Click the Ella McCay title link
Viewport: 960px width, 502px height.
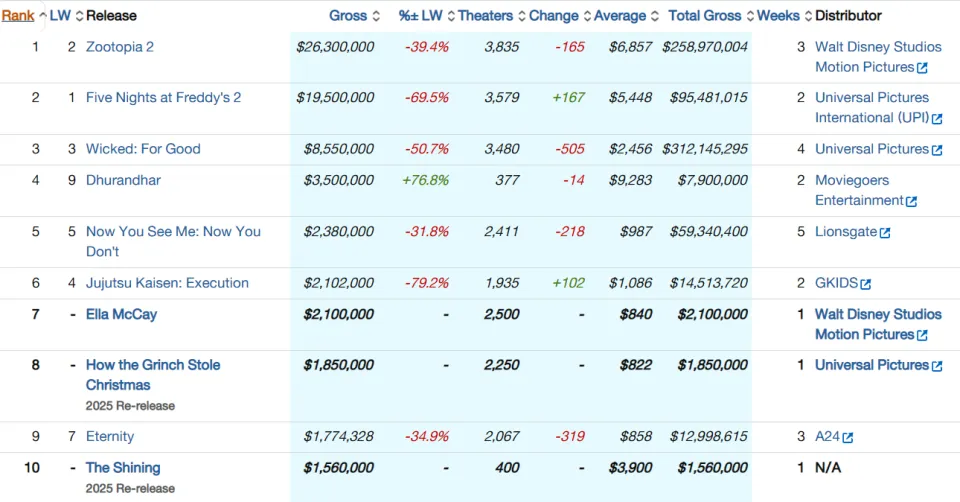point(121,315)
